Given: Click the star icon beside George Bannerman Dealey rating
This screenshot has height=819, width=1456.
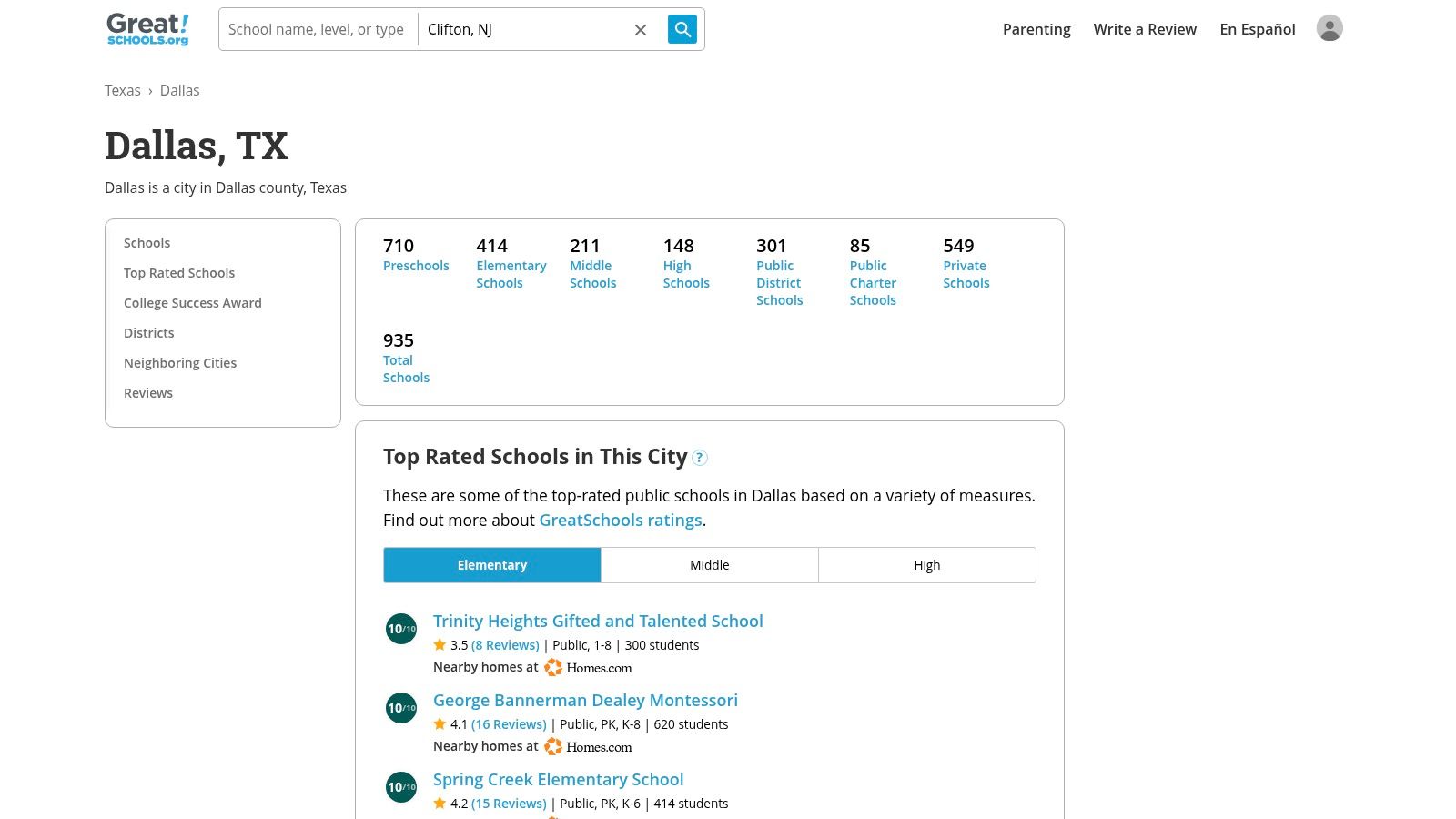Looking at the screenshot, I should (440, 723).
